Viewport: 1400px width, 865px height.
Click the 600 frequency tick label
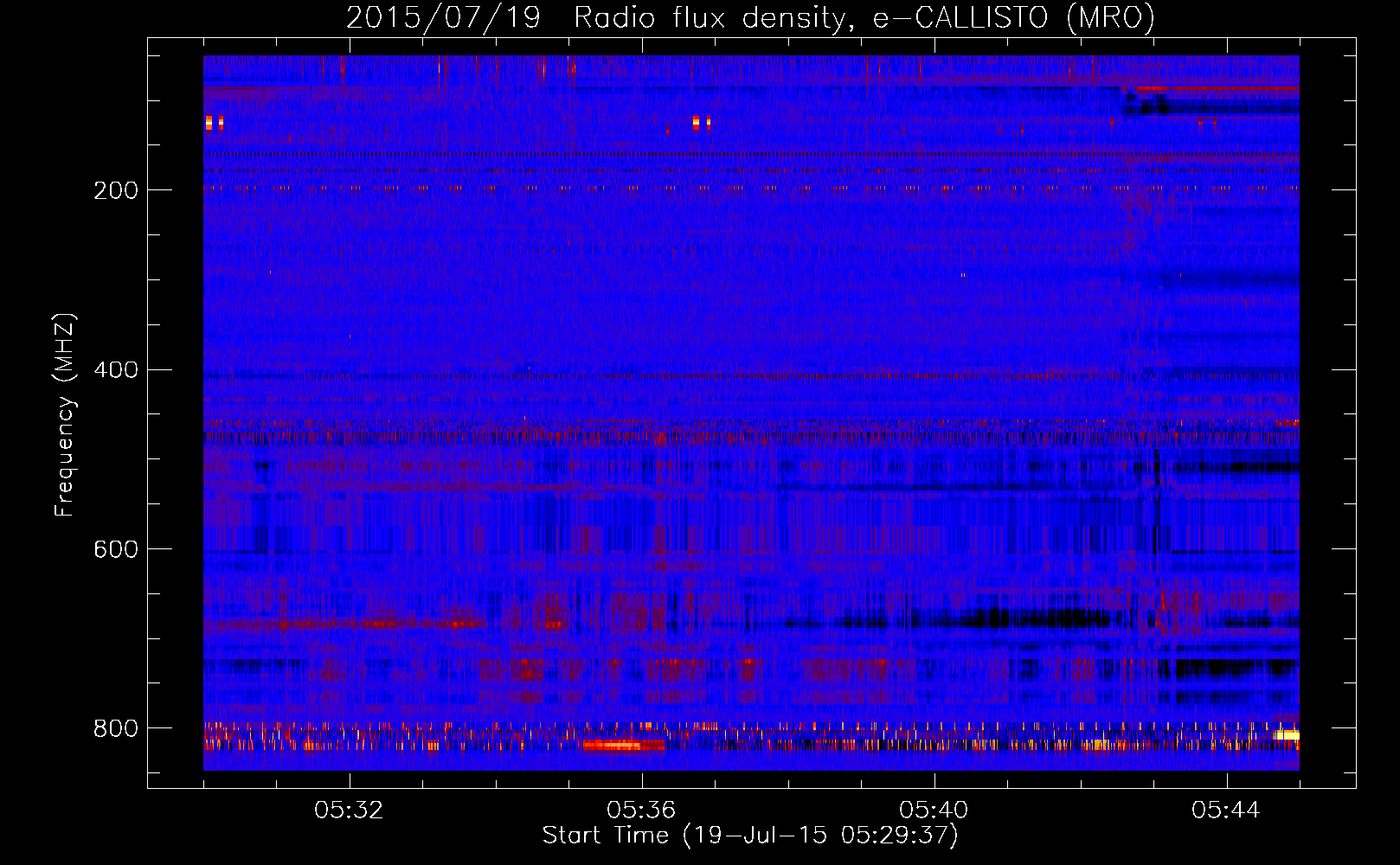(115, 550)
